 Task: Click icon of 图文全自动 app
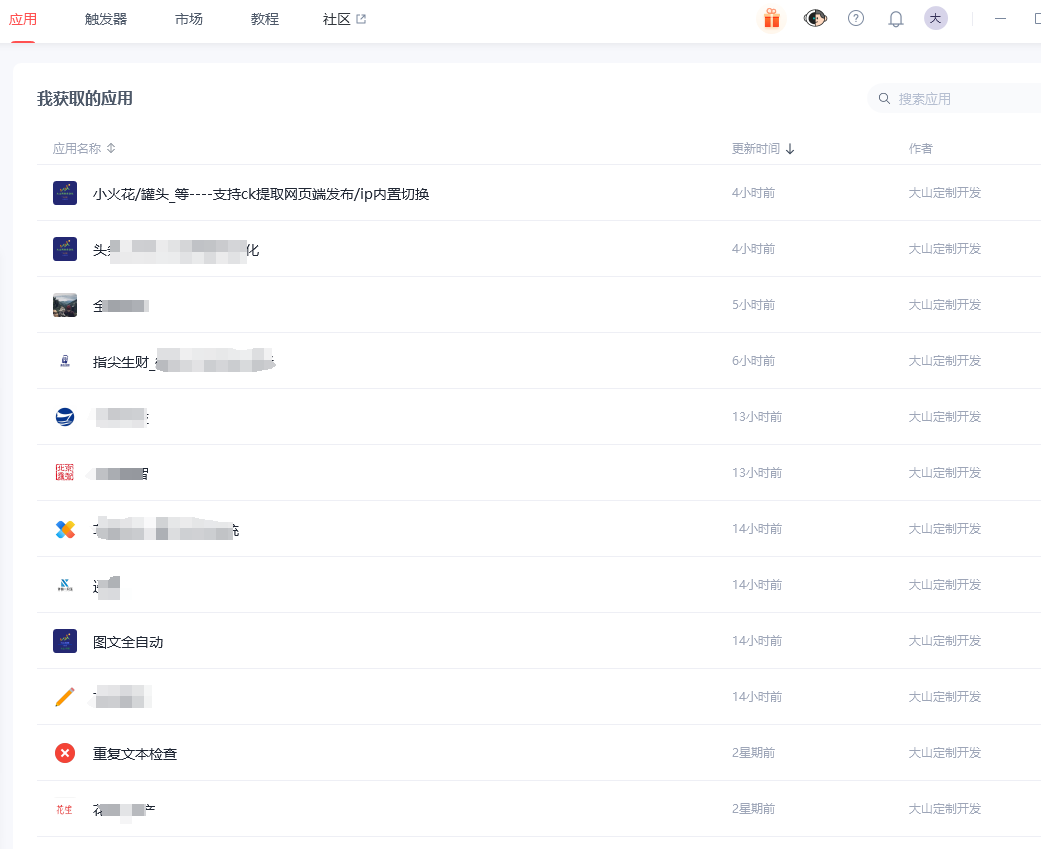(64, 641)
